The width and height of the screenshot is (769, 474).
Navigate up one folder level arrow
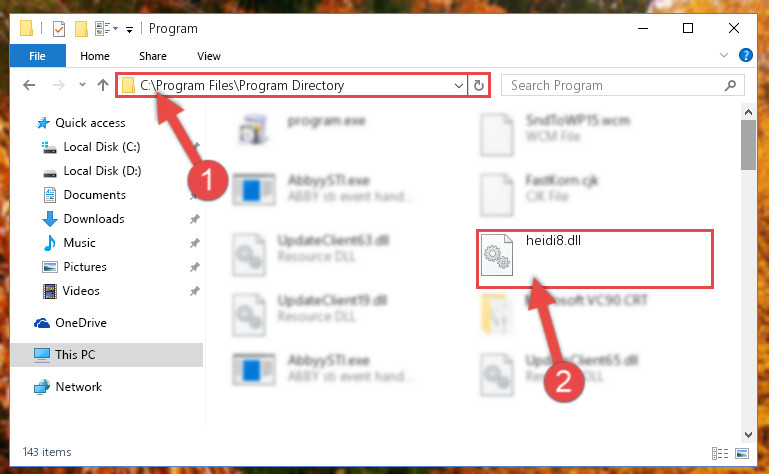tap(103, 85)
